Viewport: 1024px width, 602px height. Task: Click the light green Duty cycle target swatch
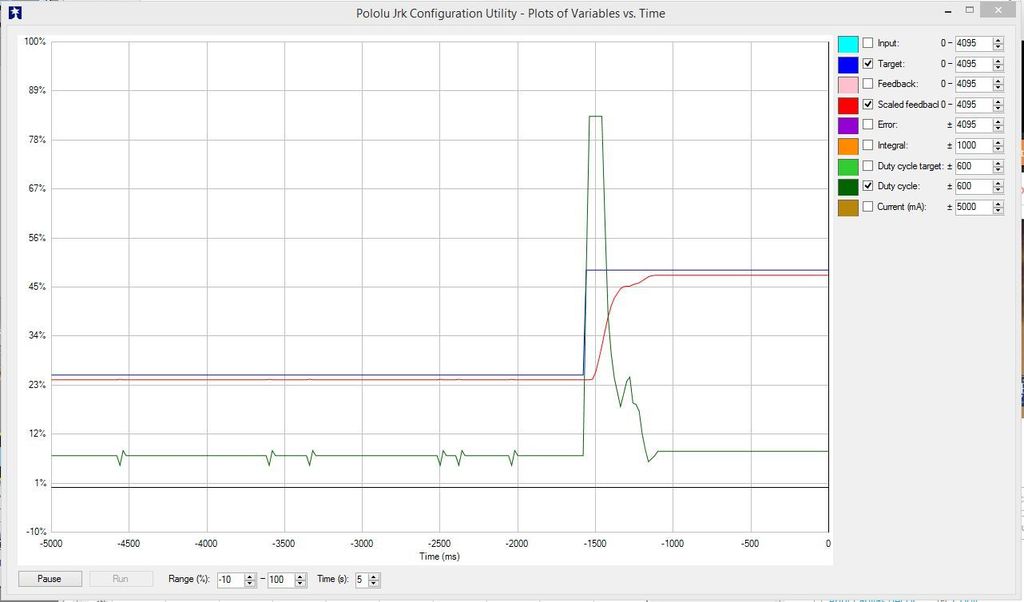(848, 166)
